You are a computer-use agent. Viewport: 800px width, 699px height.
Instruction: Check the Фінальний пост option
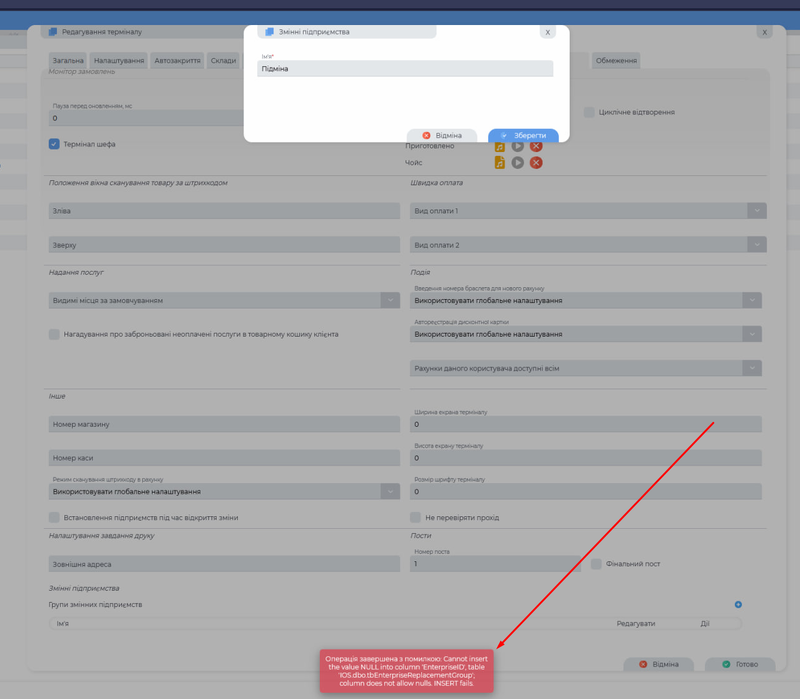[596, 564]
